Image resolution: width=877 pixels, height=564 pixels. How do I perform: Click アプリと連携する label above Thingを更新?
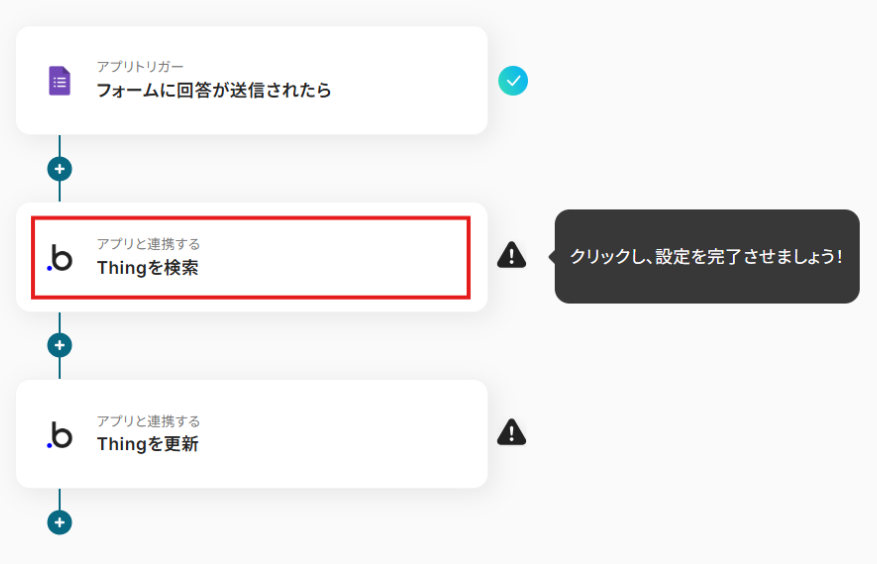click(148, 421)
